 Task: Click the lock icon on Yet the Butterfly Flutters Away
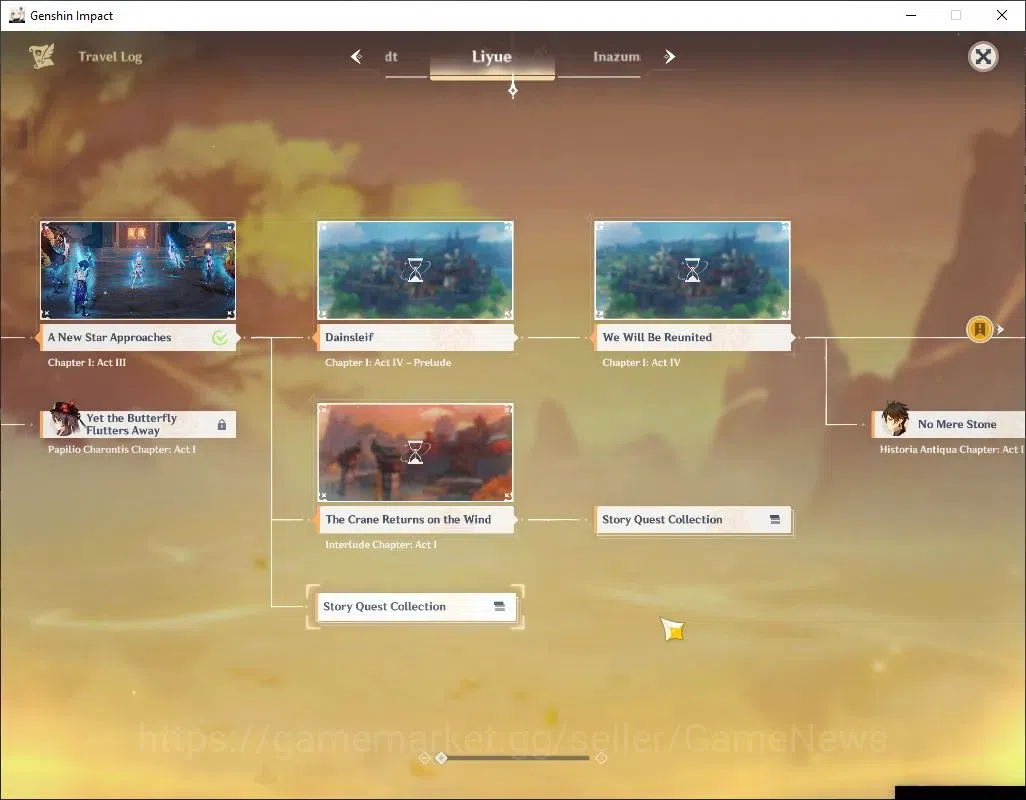point(222,425)
